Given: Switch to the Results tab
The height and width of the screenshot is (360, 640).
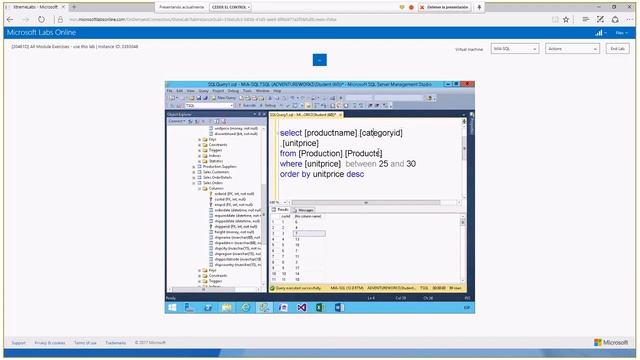Looking at the screenshot, I should click(280, 210).
